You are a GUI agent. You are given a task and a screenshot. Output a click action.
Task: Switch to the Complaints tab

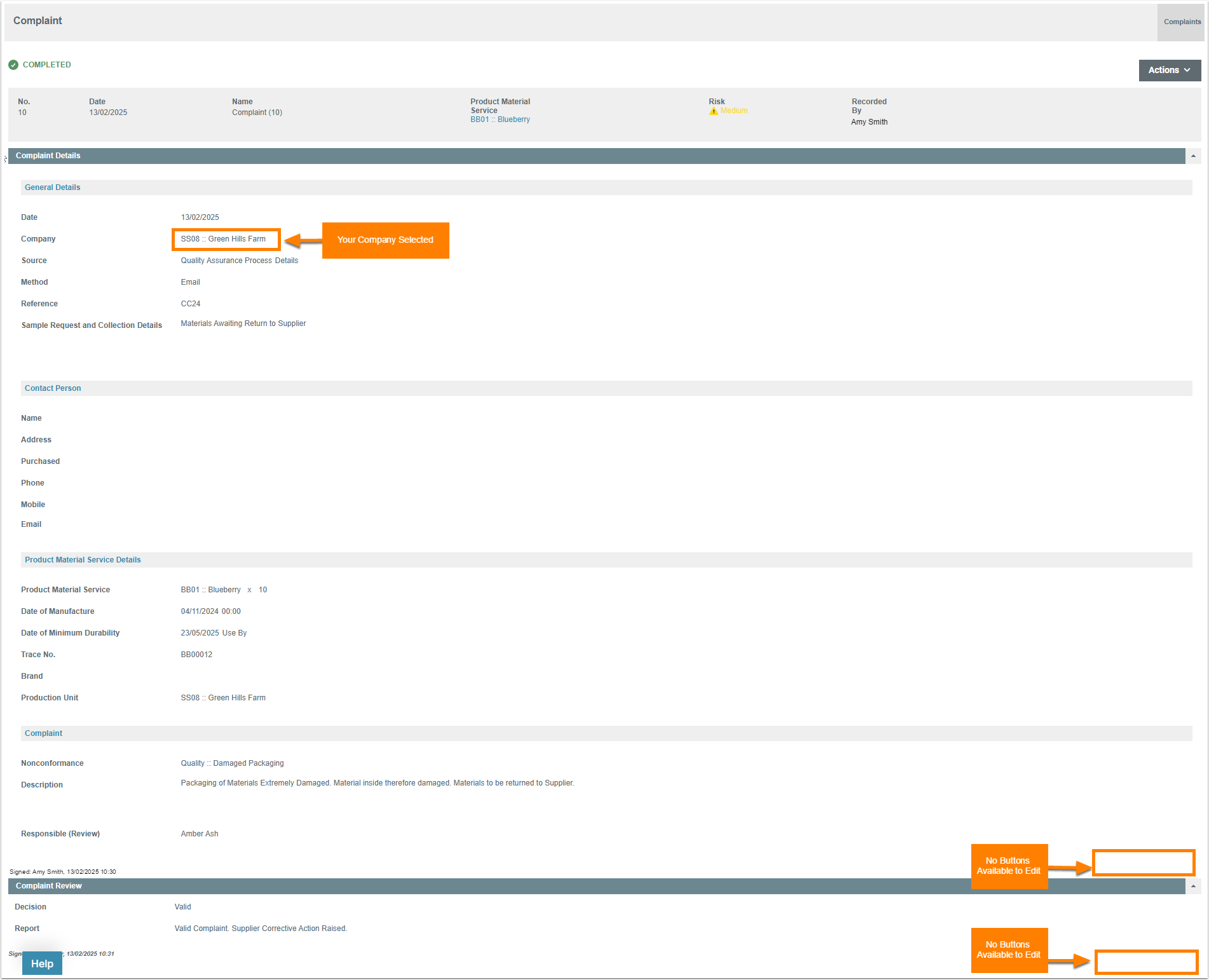tap(1182, 22)
